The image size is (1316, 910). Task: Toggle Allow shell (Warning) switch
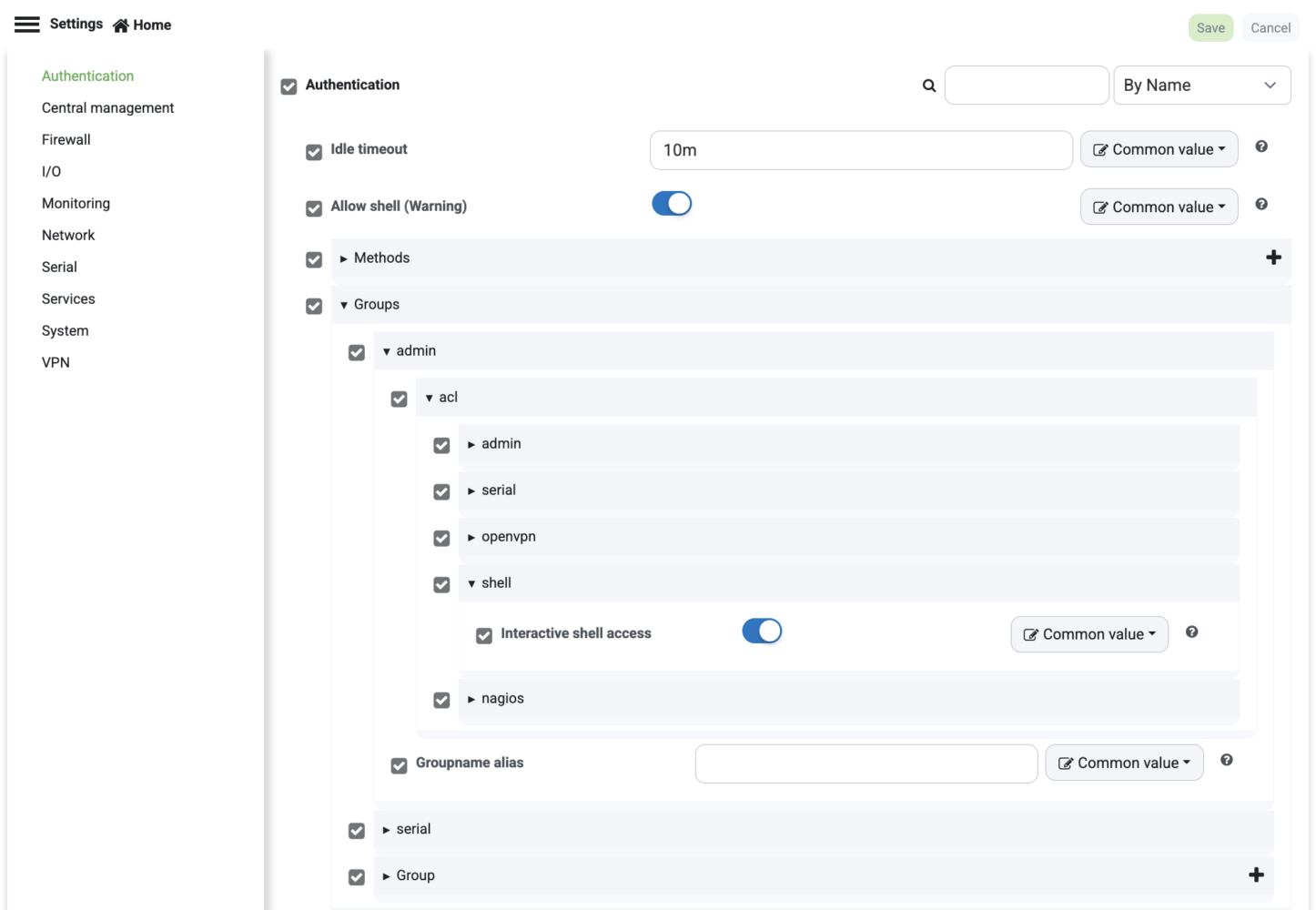click(x=672, y=204)
